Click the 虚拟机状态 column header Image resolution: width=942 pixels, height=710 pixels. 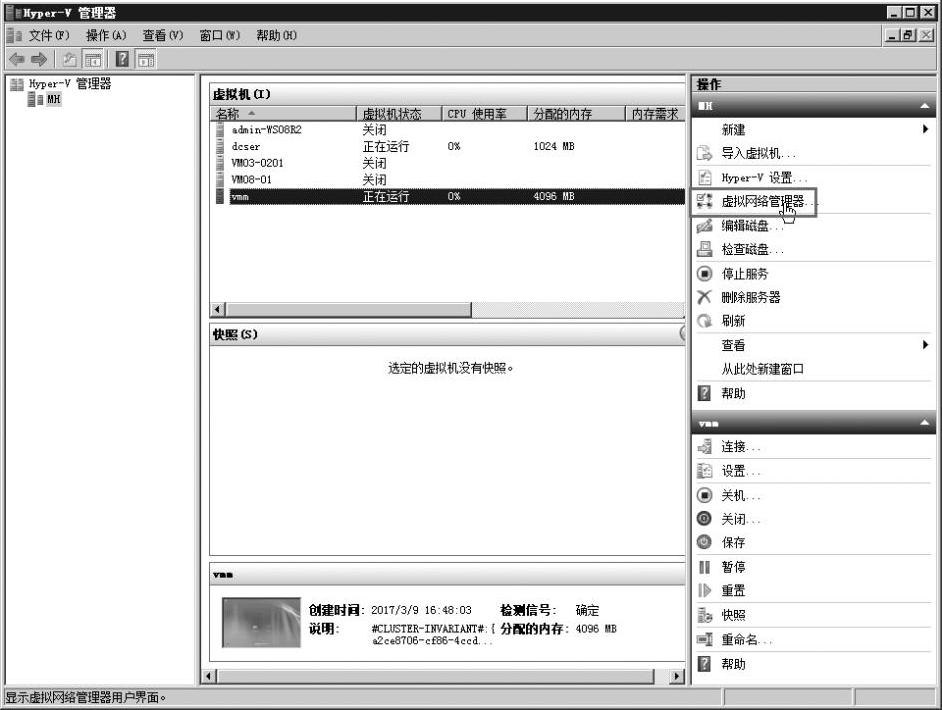click(400, 114)
